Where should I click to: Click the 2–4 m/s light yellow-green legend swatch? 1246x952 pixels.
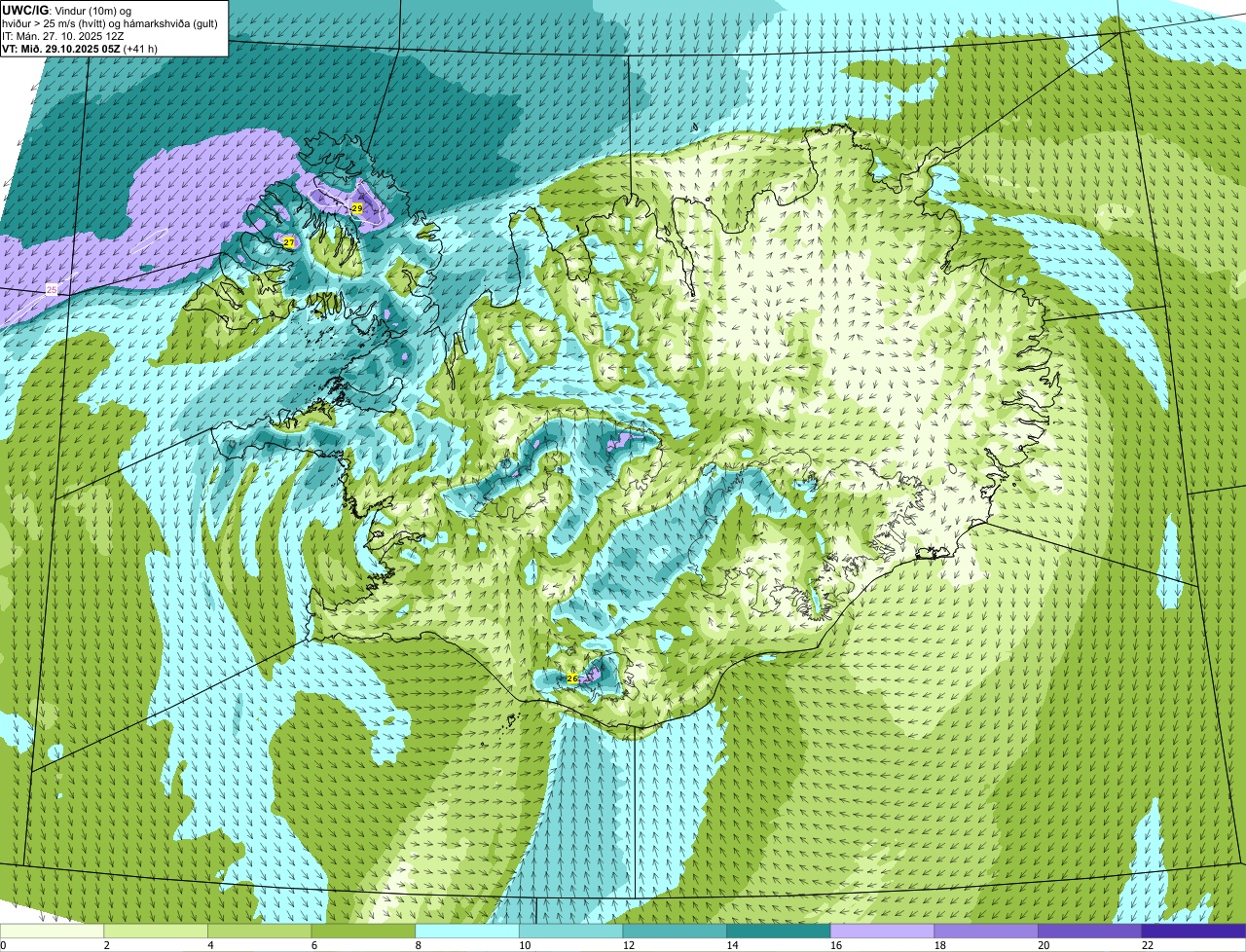156,931
